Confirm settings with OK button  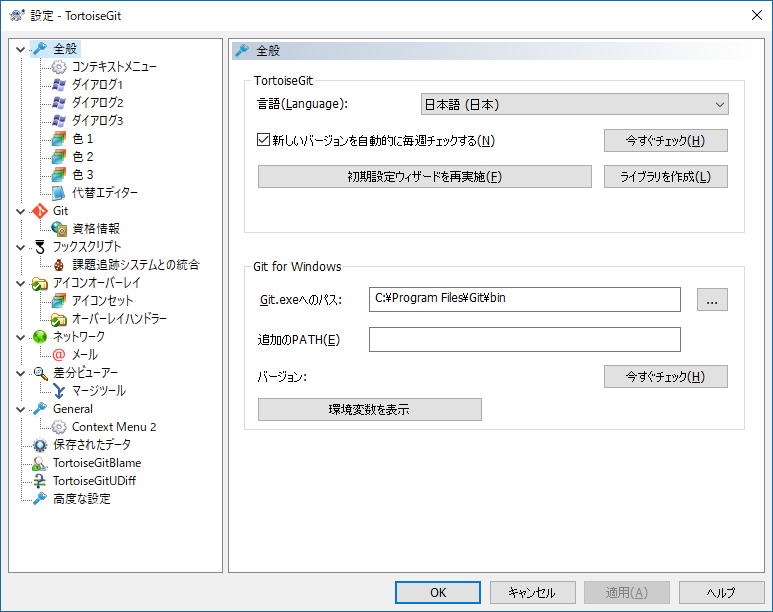point(438,592)
